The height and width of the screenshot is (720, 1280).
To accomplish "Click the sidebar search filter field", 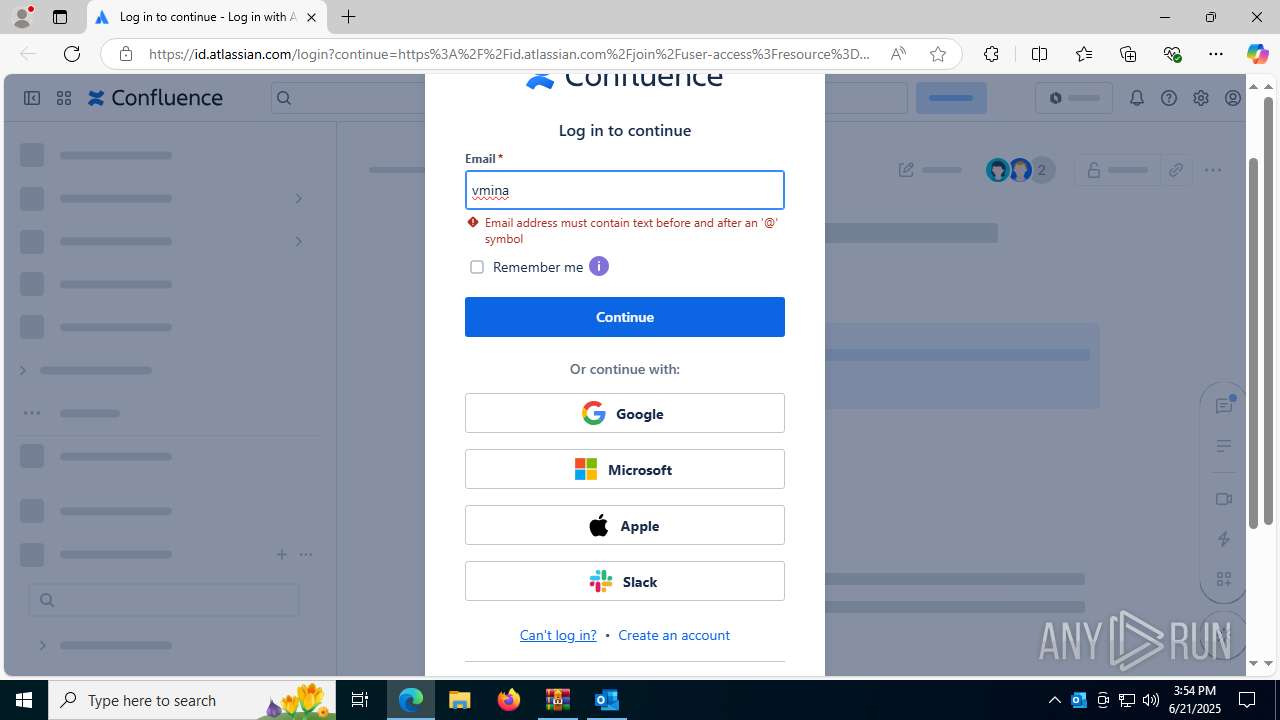I will coord(164,600).
